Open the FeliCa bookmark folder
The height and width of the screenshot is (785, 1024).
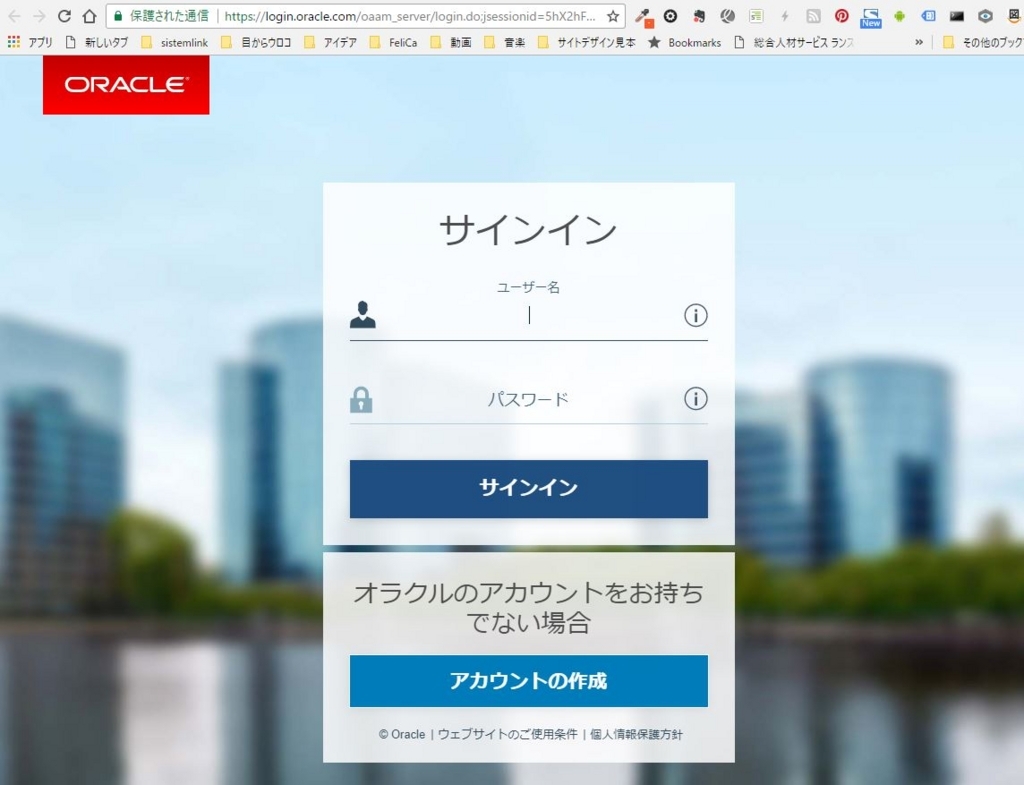point(393,42)
